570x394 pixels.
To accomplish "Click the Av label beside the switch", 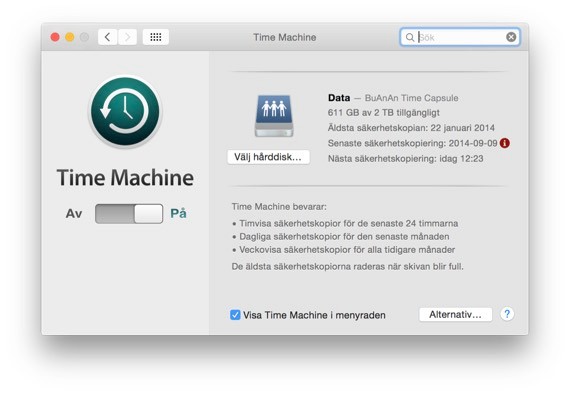I will [74, 214].
